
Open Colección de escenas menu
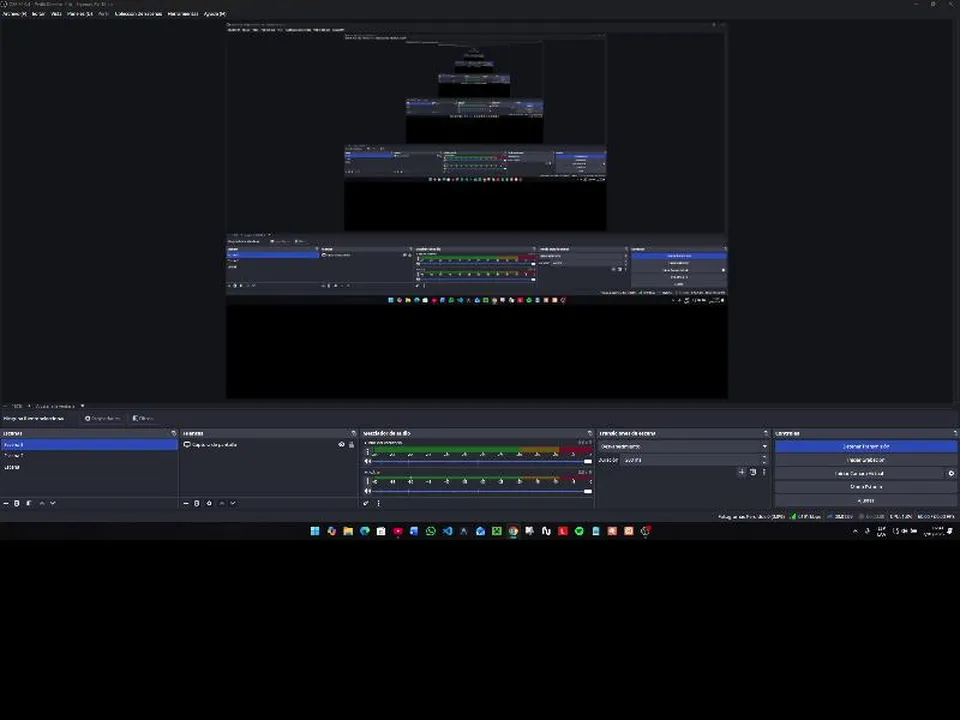pos(138,13)
